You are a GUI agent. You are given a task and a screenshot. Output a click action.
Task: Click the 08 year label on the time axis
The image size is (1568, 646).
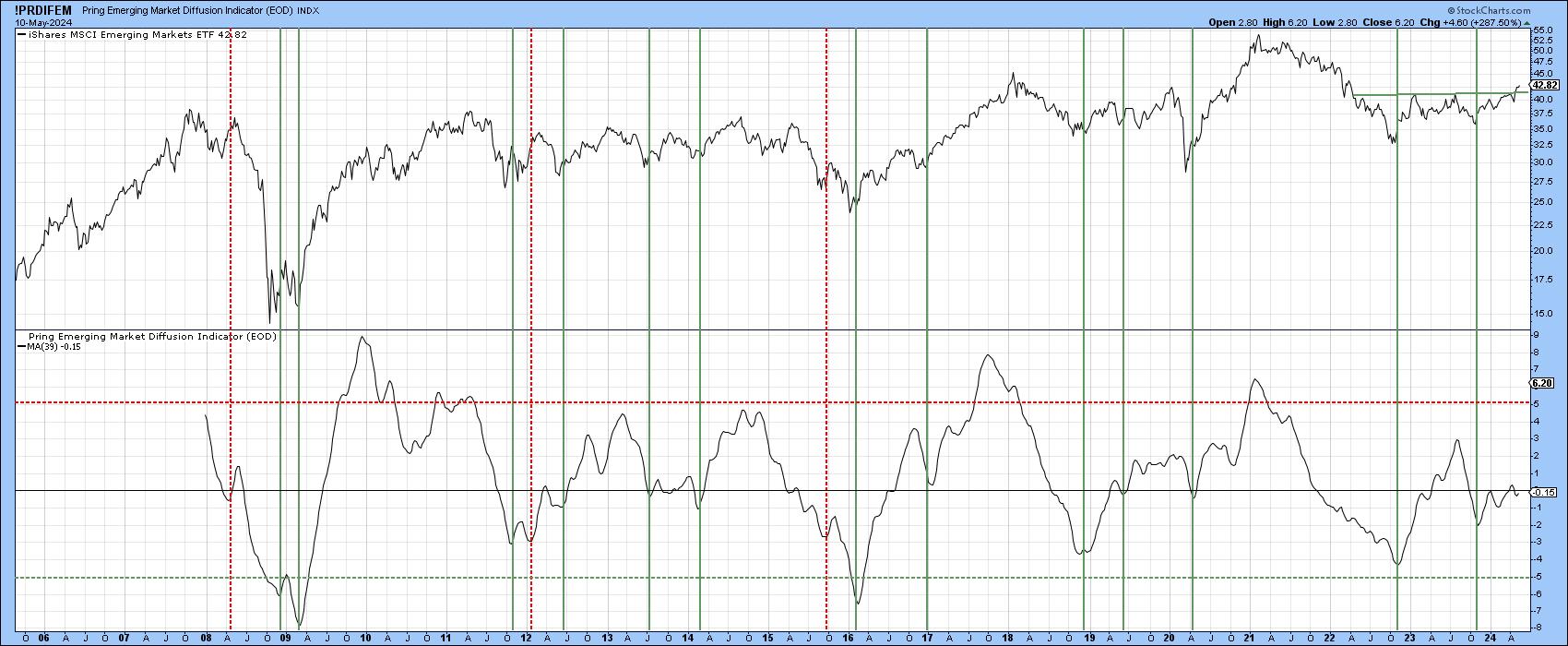204,638
